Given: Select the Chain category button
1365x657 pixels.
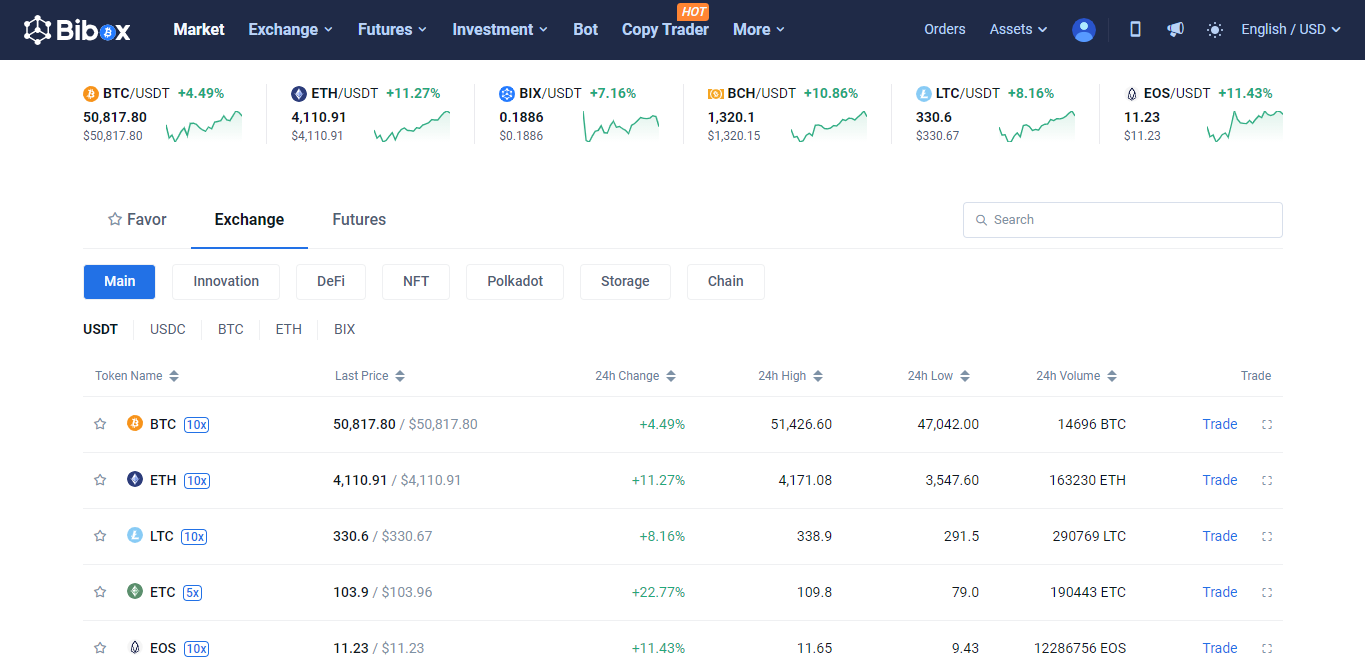Looking at the screenshot, I should pos(726,282).
